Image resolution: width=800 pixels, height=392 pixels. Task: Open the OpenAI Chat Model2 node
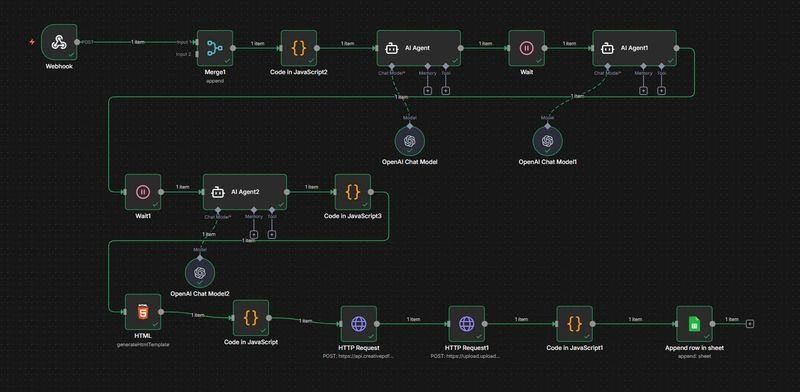tap(199, 273)
